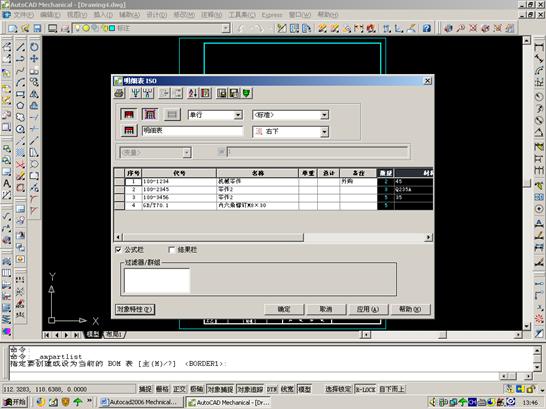Click the linear dimension icon in the right toolbar
Viewport: 546px width, 409px height.
[x=539, y=47]
